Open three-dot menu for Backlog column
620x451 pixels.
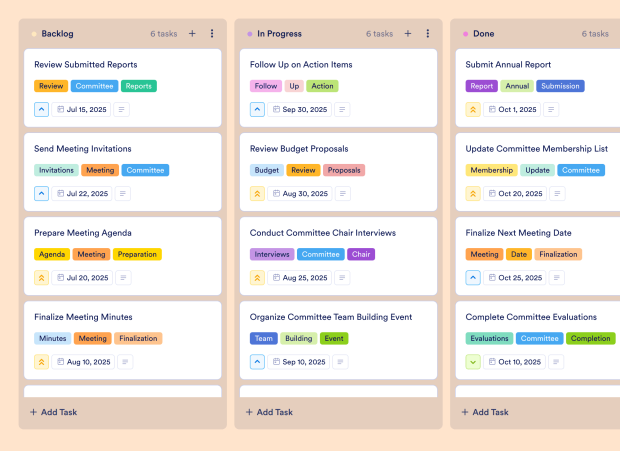point(212,34)
